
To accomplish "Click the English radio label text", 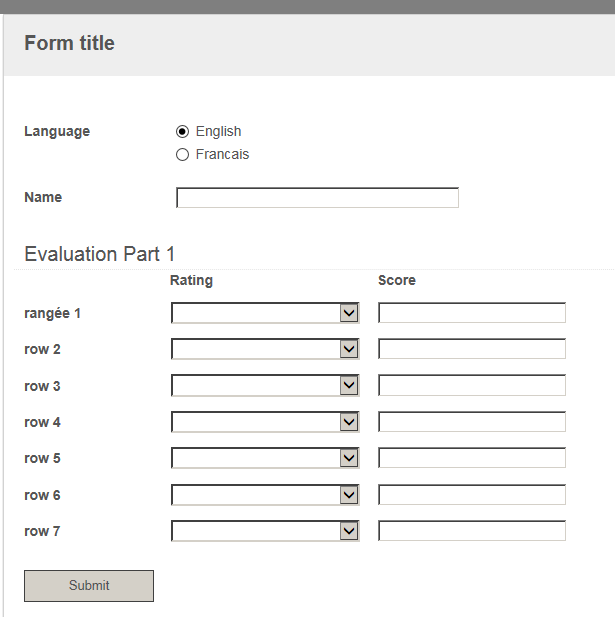I will coord(218,131).
